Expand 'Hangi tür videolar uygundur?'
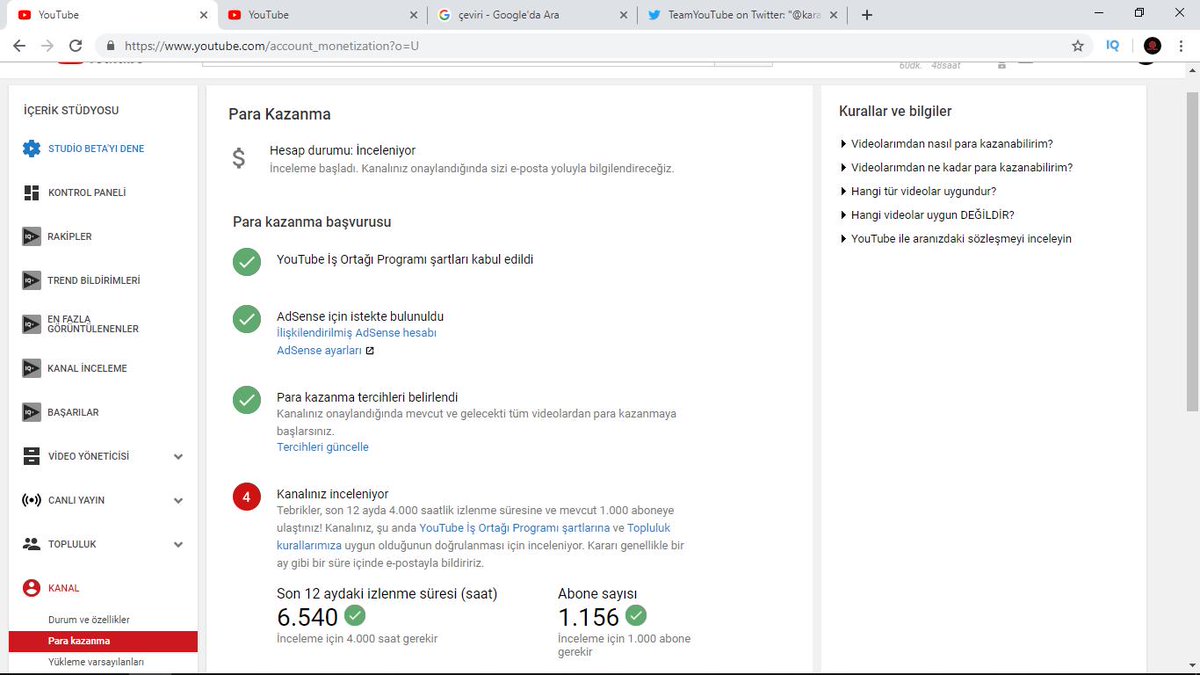The width and height of the screenshot is (1200, 675). 917,191
